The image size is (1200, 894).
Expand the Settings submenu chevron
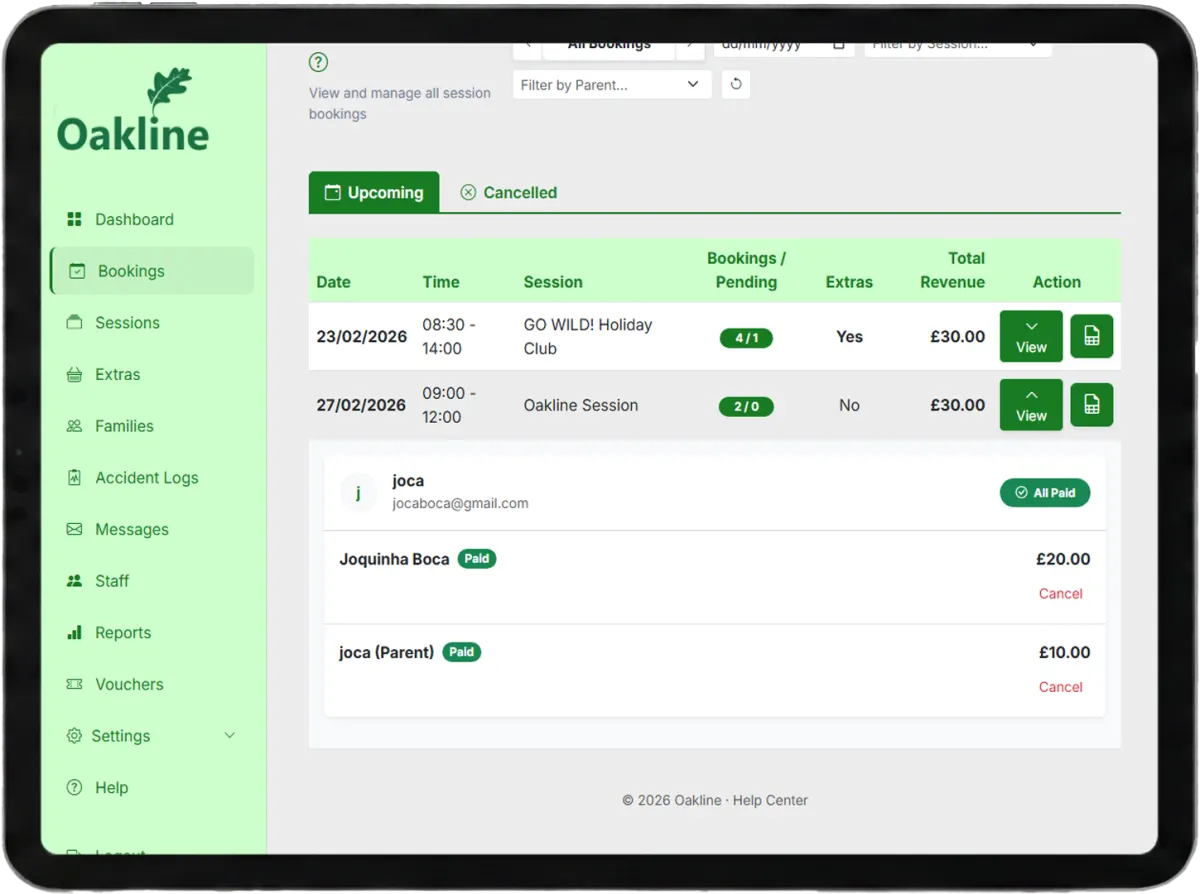[x=229, y=736]
